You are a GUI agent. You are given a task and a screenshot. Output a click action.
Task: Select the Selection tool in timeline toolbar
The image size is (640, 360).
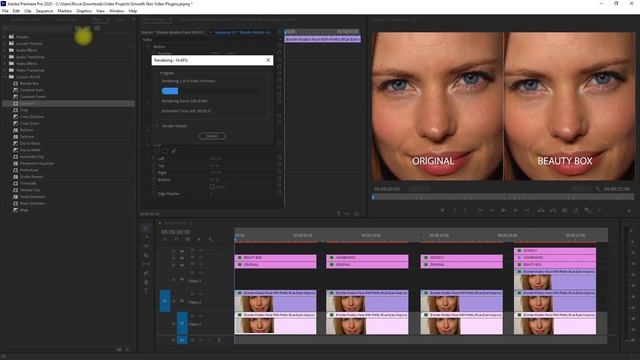(x=146, y=229)
